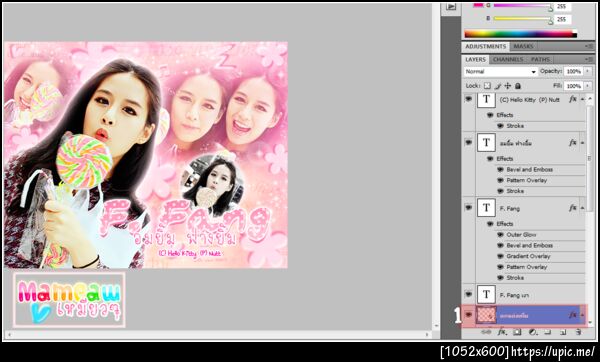Click fx icon on the Thai-named text layer

point(573,143)
